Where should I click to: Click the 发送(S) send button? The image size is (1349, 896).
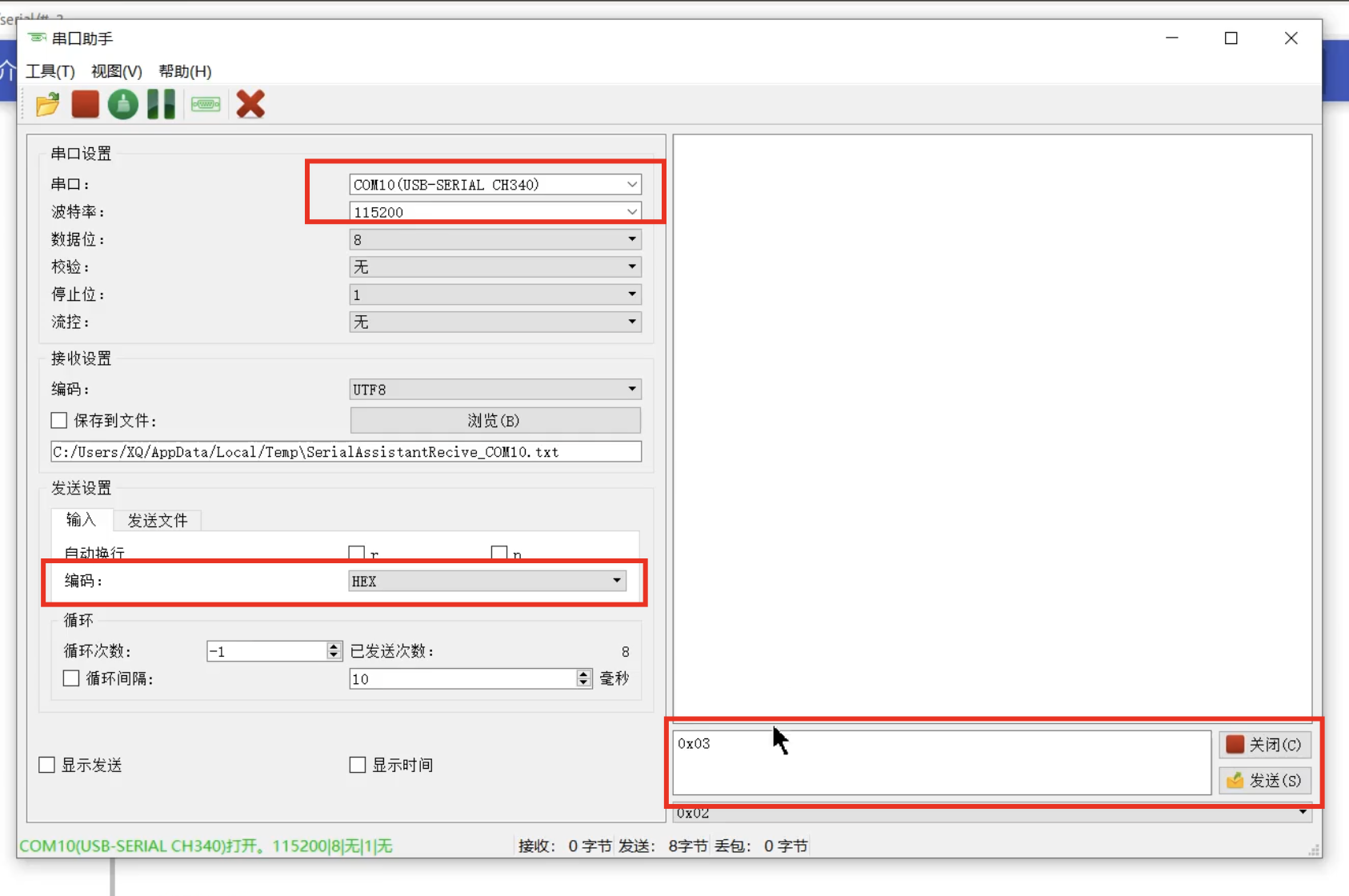pyautogui.click(x=1265, y=780)
